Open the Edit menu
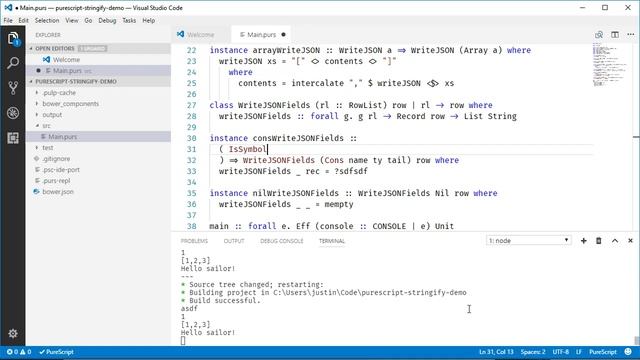This screenshot has width=640, height=360. (23, 20)
